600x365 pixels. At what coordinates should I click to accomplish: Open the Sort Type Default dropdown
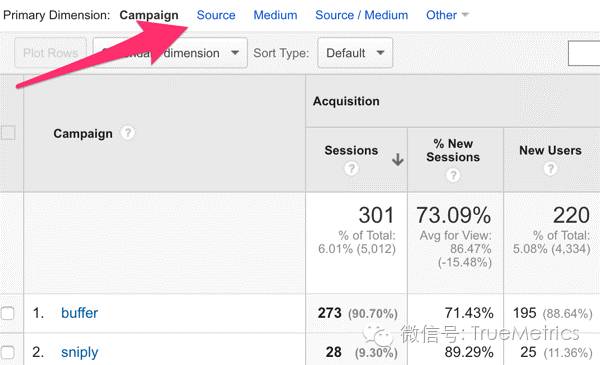pyautogui.click(x=355, y=53)
